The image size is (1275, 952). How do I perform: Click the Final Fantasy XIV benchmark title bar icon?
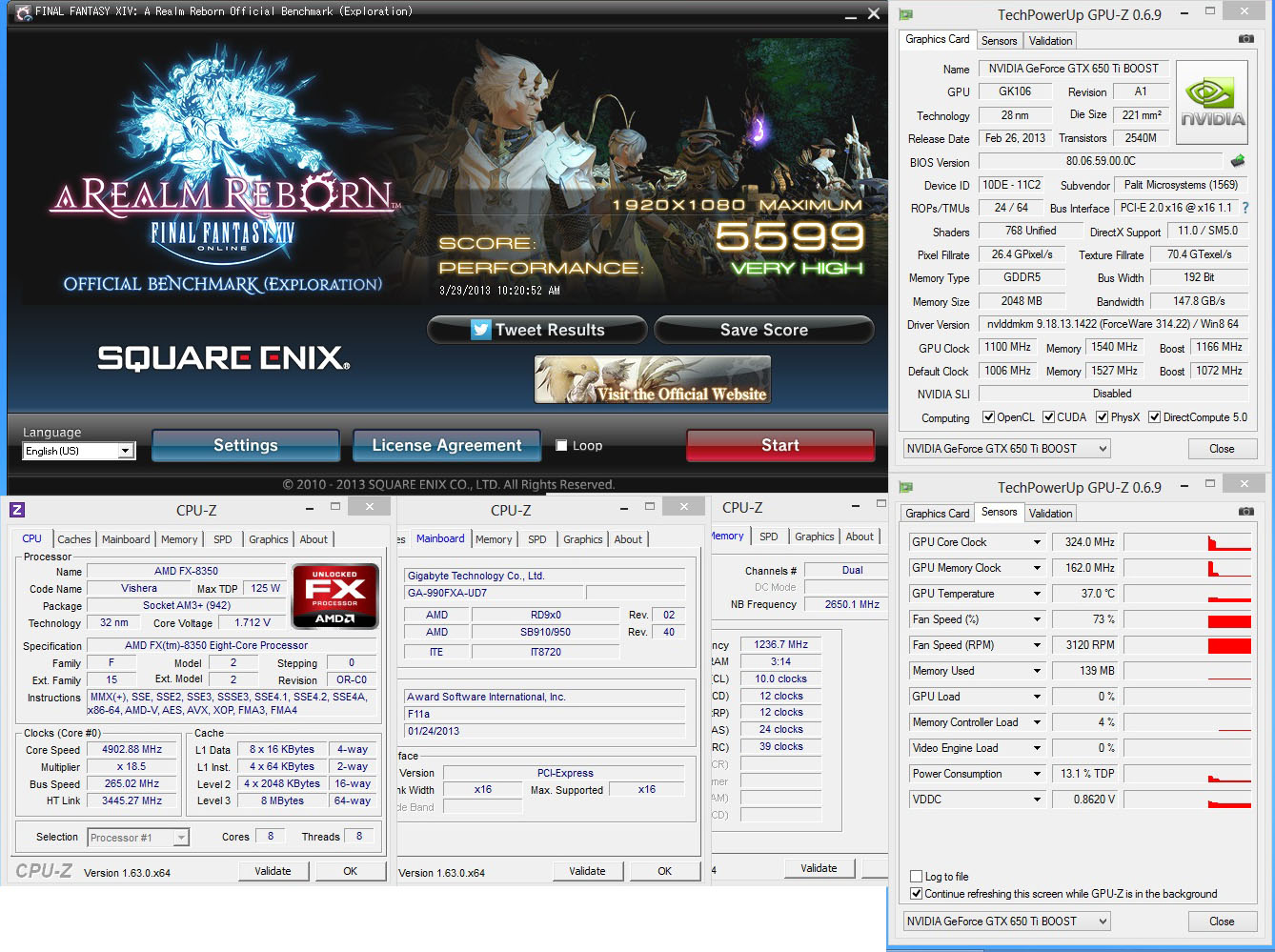(x=23, y=12)
